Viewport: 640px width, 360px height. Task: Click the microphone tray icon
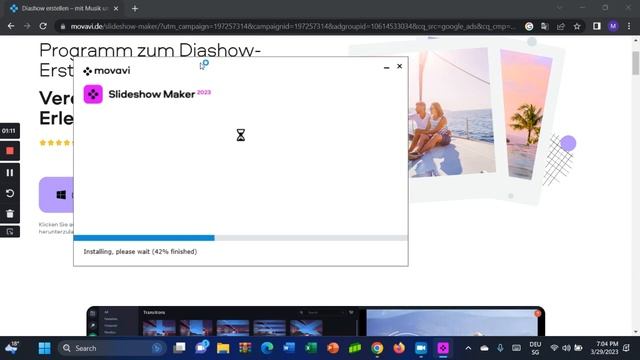point(500,348)
